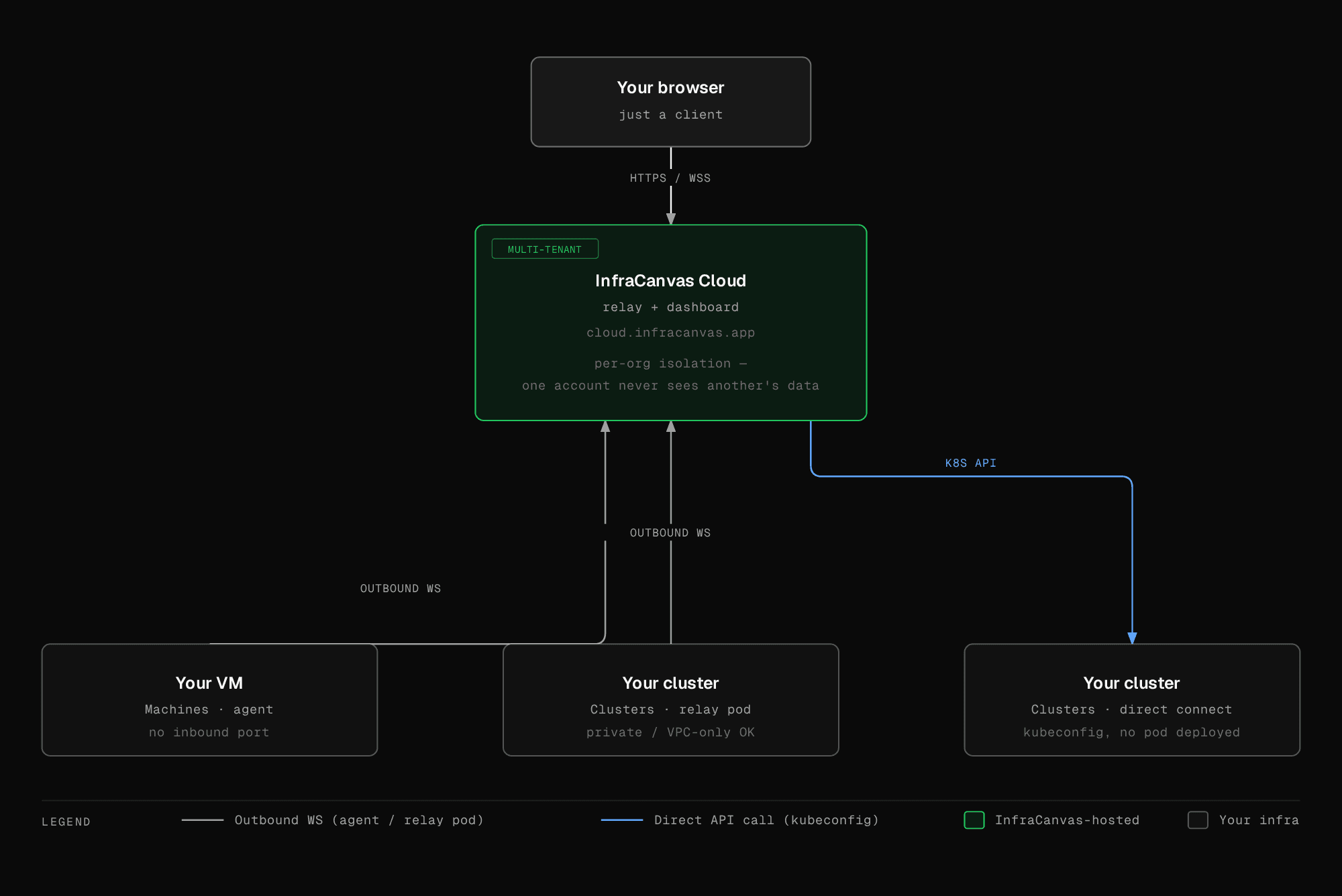The width and height of the screenshot is (1342, 896).
Task: Click the 'Machines · agent' line
Action: 209,710
